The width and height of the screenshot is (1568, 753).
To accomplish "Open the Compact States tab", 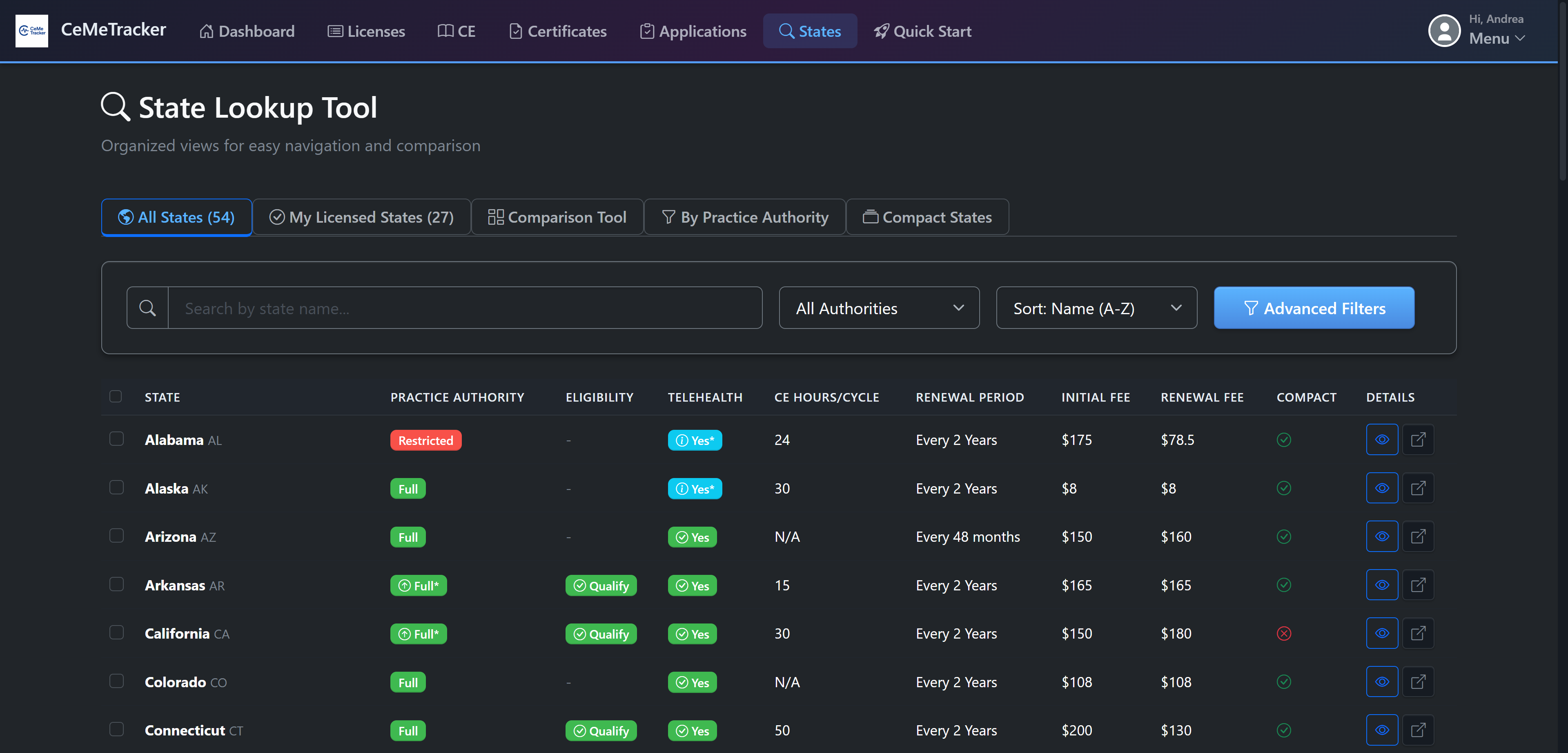I will (927, 217).
